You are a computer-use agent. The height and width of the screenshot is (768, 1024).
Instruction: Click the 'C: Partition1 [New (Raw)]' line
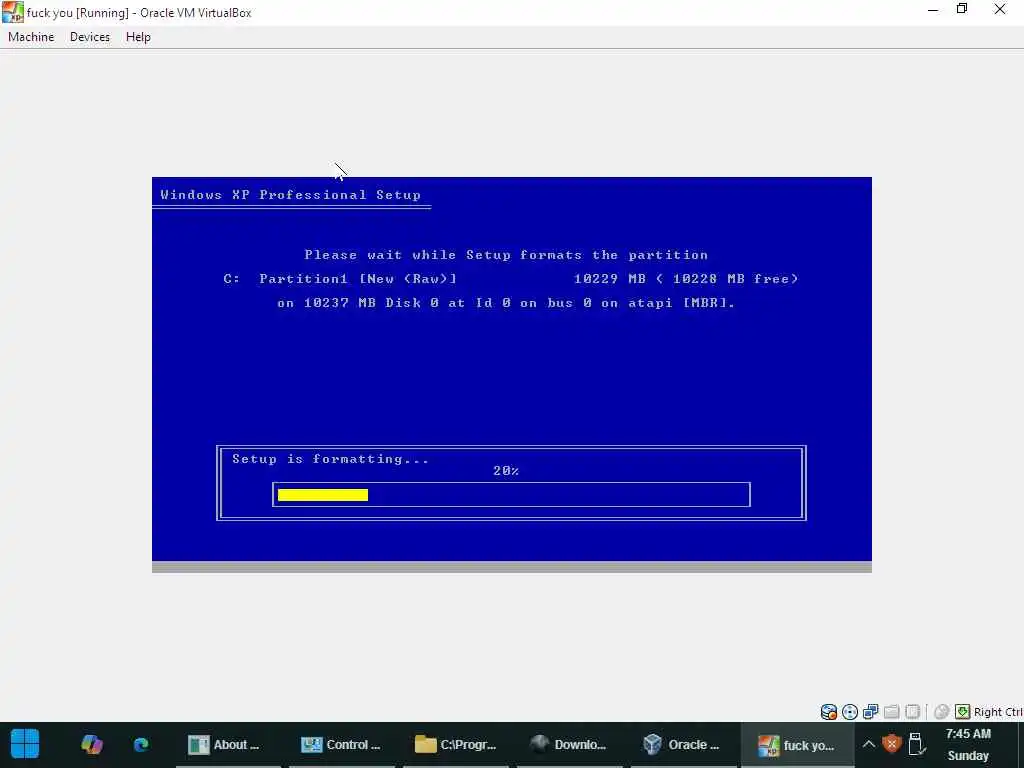(x=340, y=279)
